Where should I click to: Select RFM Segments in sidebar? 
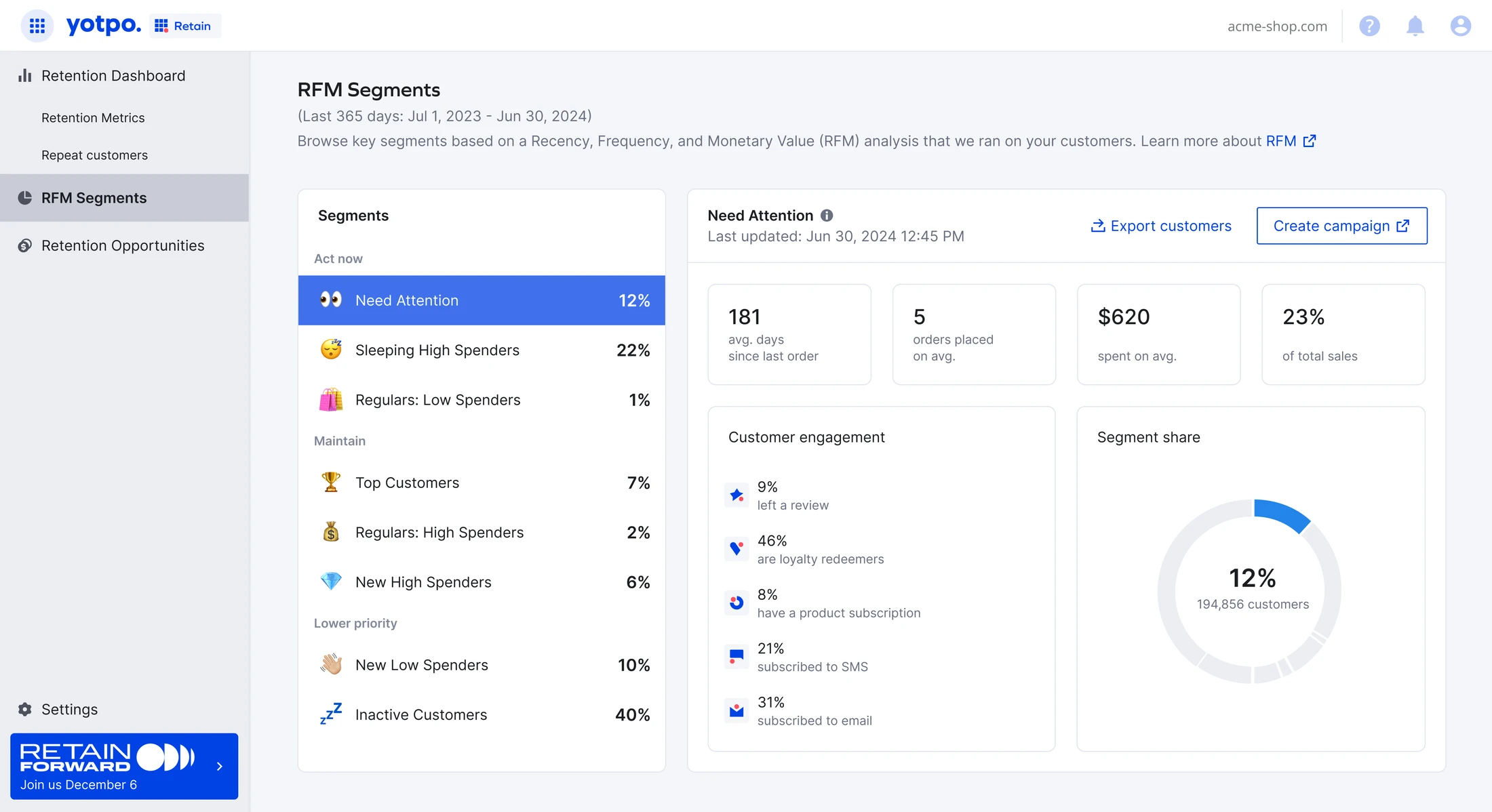click(125, 198)
